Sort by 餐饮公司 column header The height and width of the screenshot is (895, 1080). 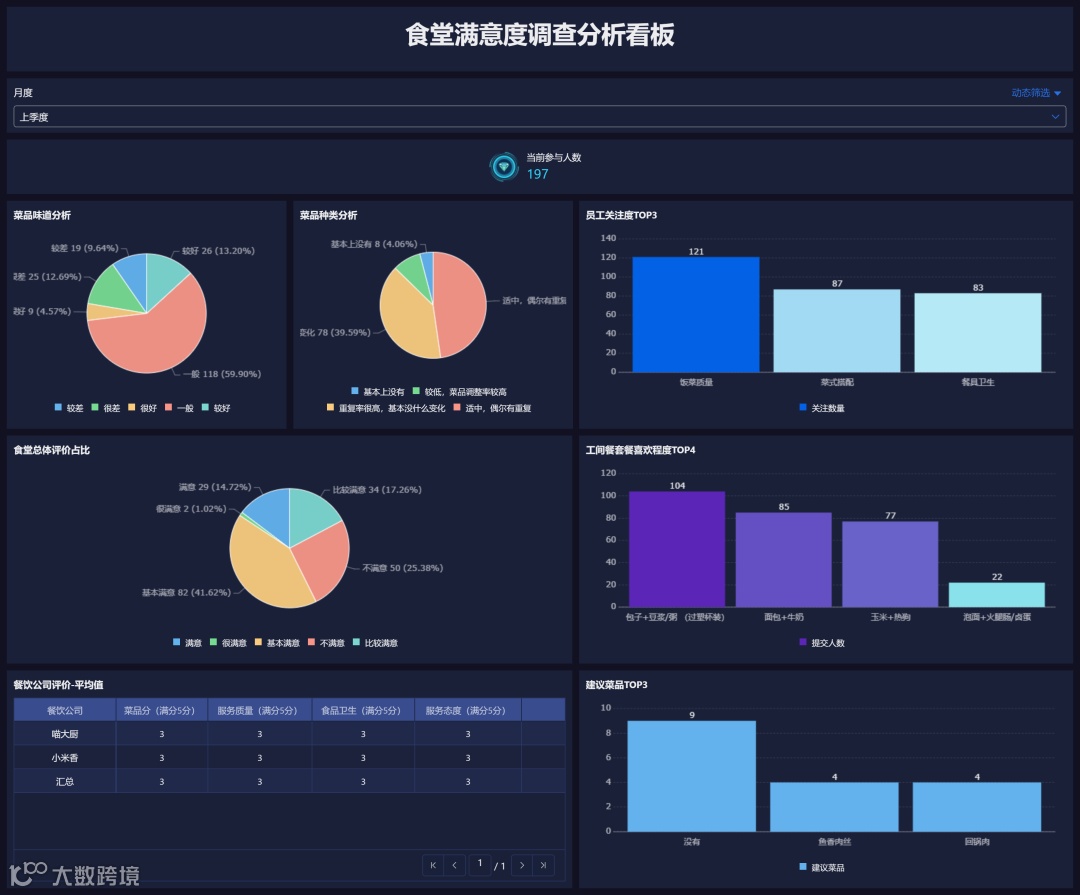(65, 710)
